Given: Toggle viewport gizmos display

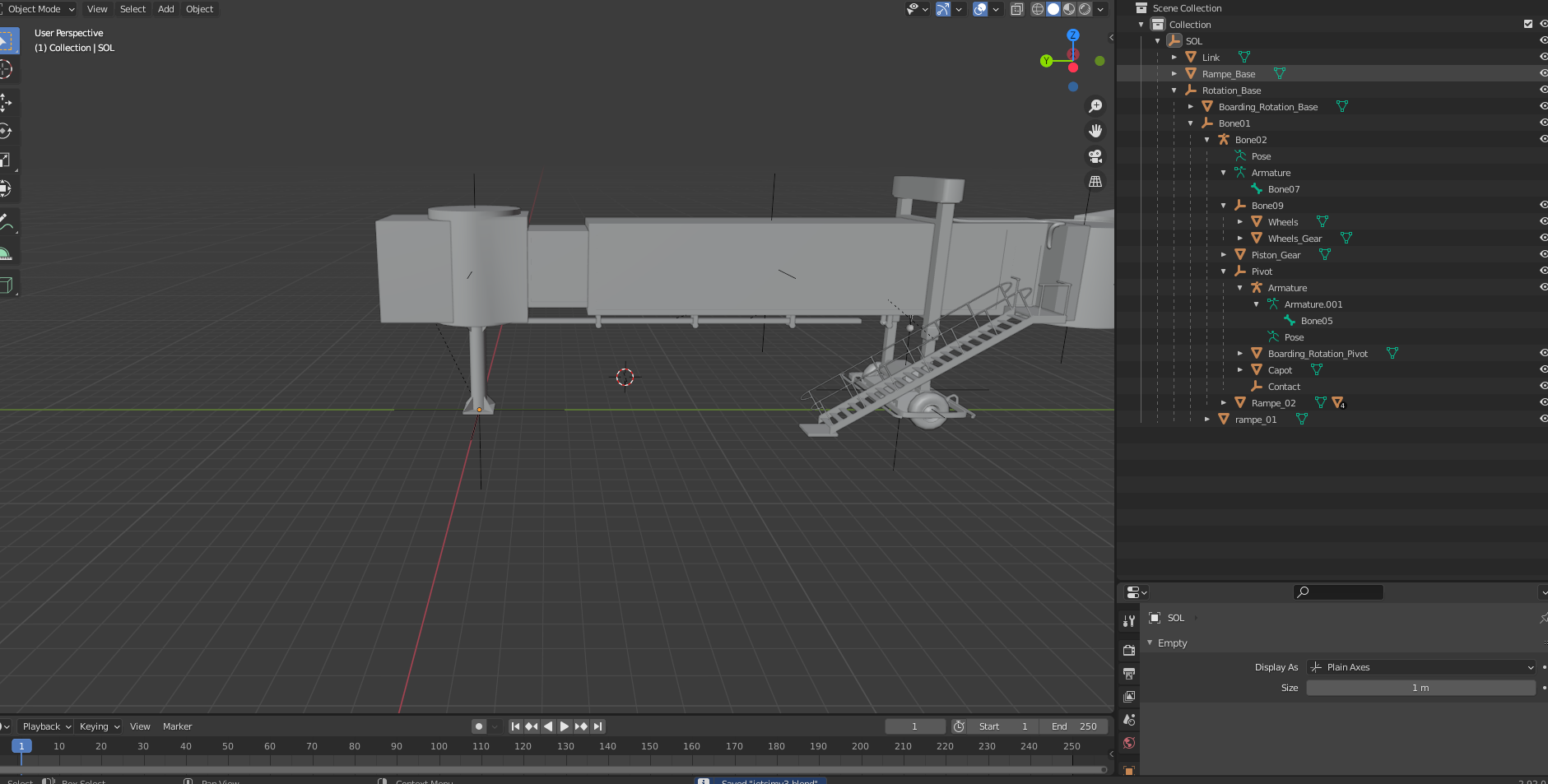Looking at the screenshot, I should point(943,9).
